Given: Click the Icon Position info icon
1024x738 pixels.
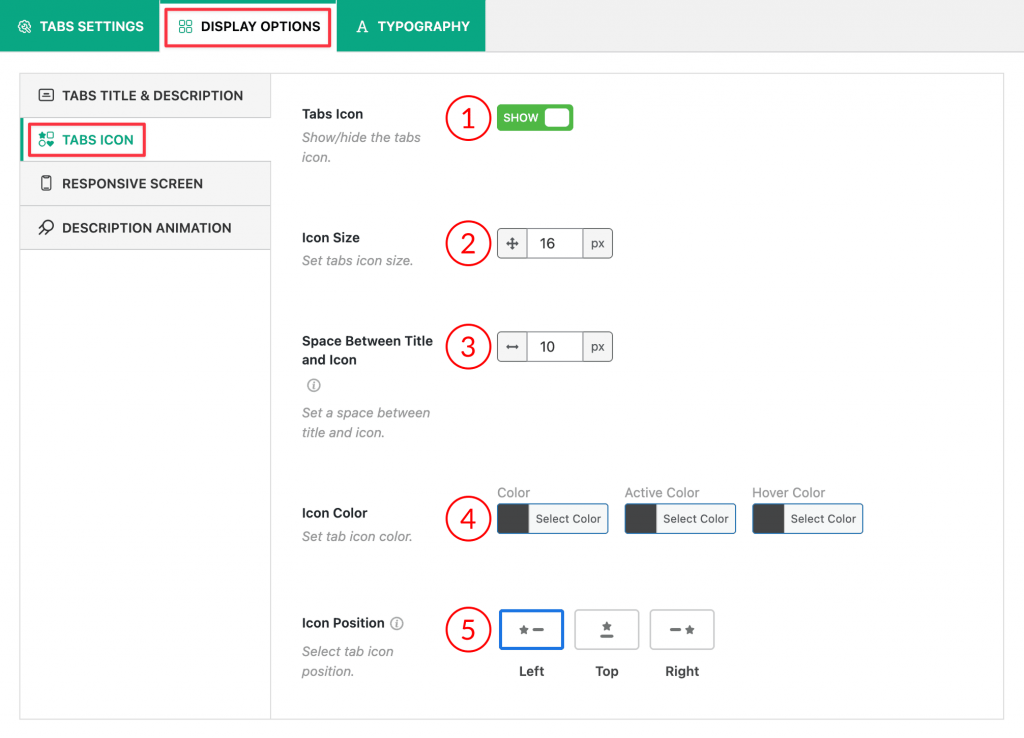Looking at the screenshot, I should (396, 623).
